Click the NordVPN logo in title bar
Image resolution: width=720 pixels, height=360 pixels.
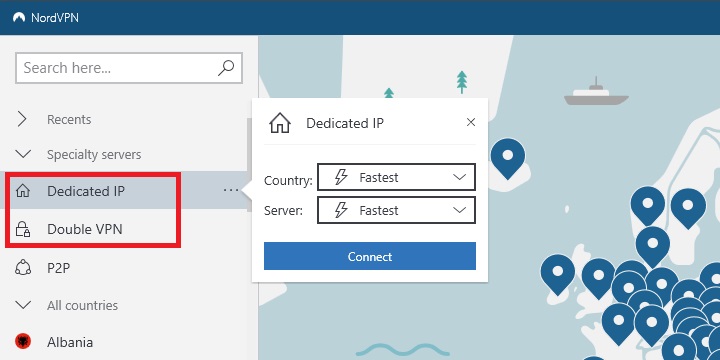pos(19,17)
